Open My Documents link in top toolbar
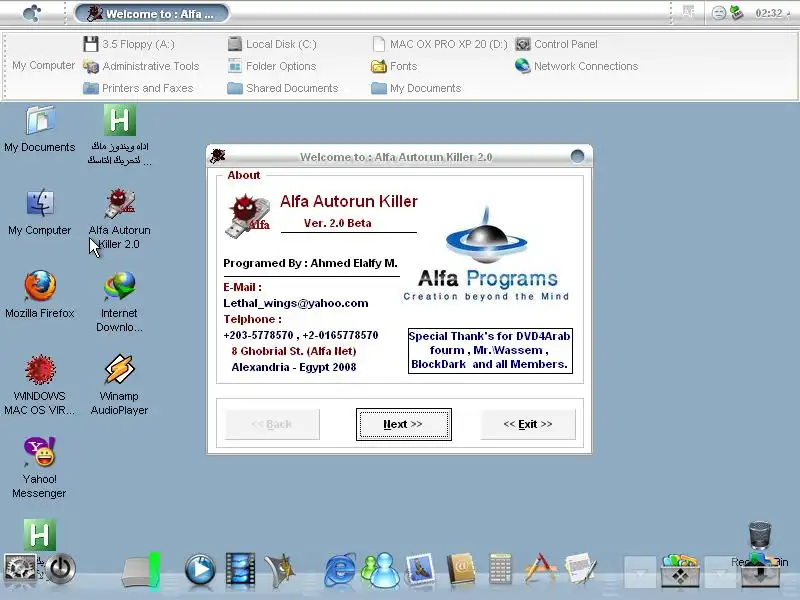This screenshot has width=800, height=600. click(416, 88)
